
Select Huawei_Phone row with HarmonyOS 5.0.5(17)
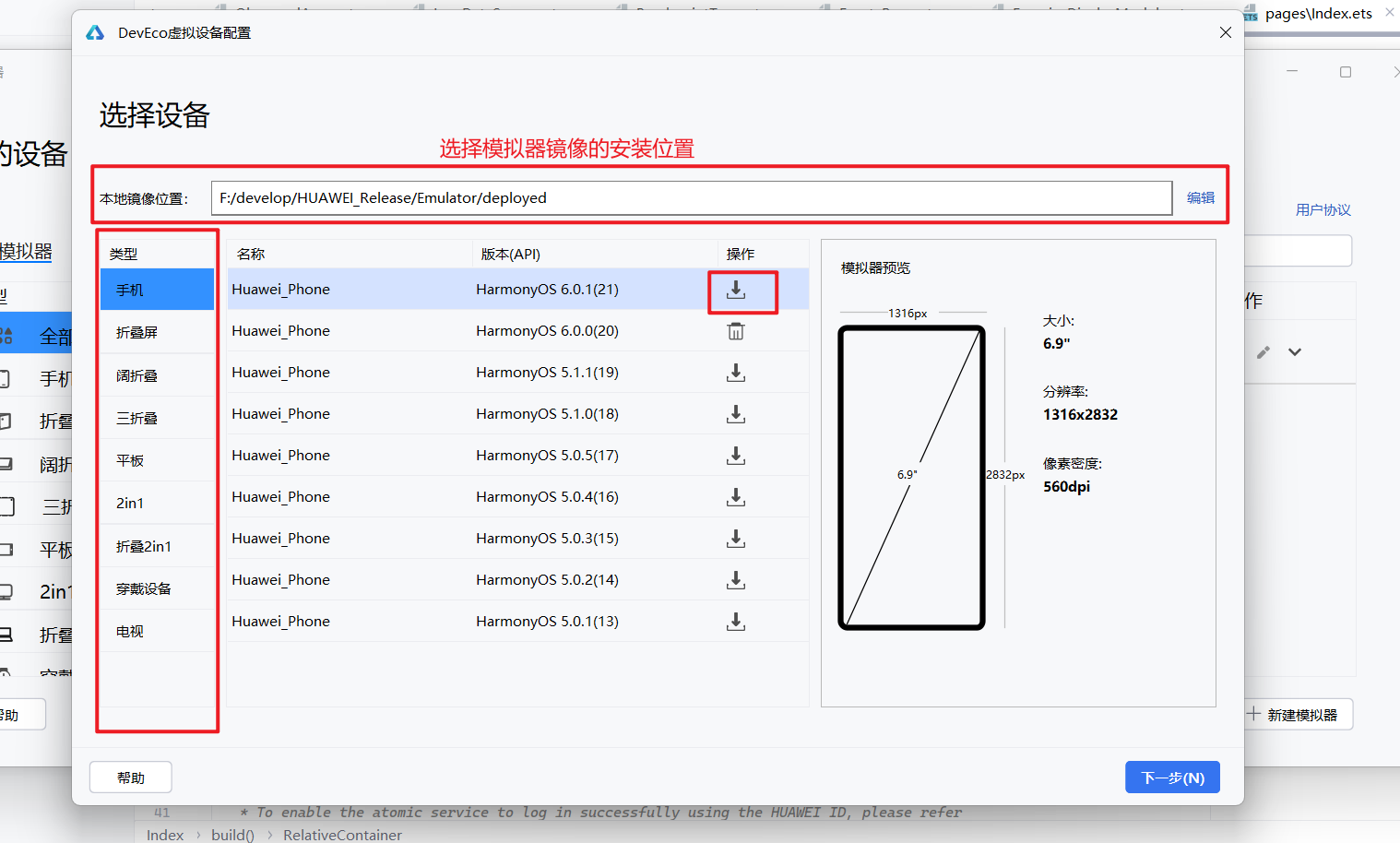[x=517, y=456]
